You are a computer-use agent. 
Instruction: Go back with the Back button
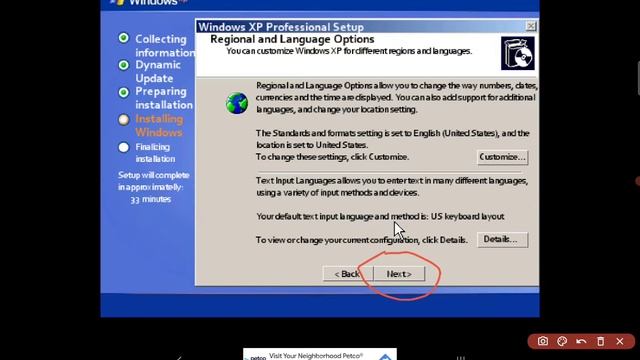(347, 274)
